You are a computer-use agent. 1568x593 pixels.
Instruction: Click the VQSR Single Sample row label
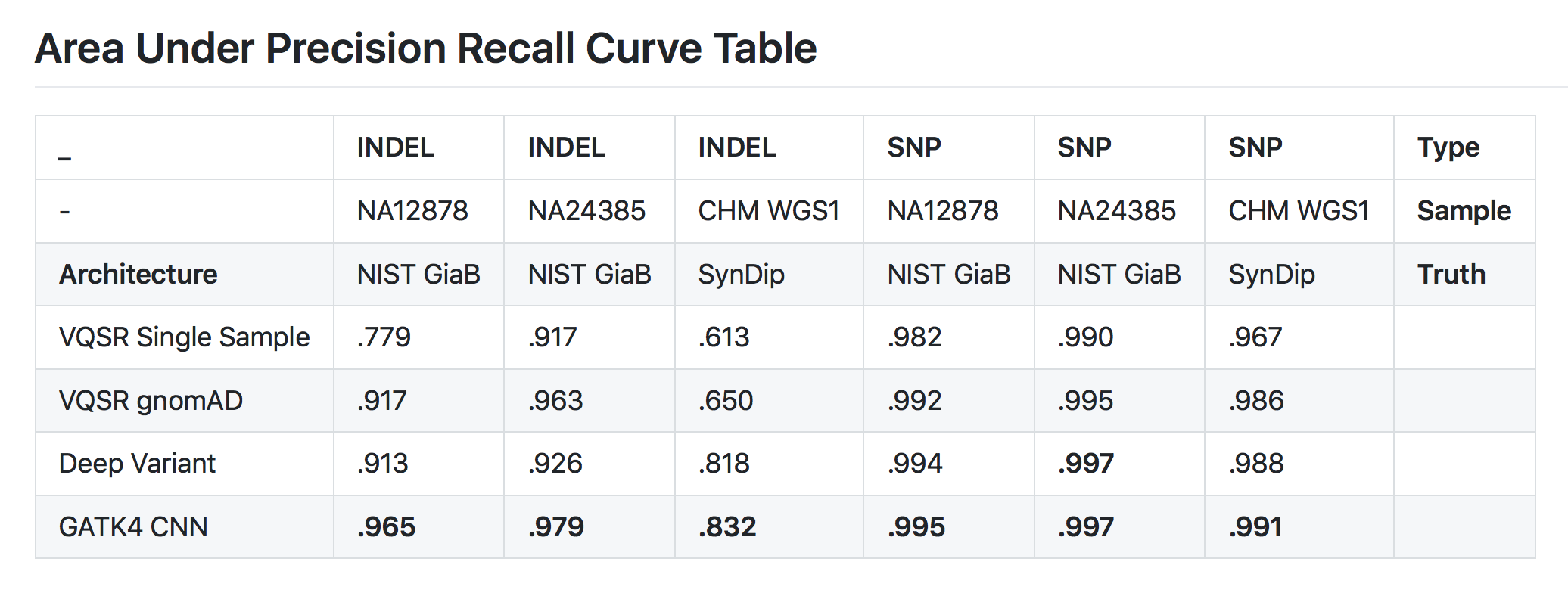[185, 337]
